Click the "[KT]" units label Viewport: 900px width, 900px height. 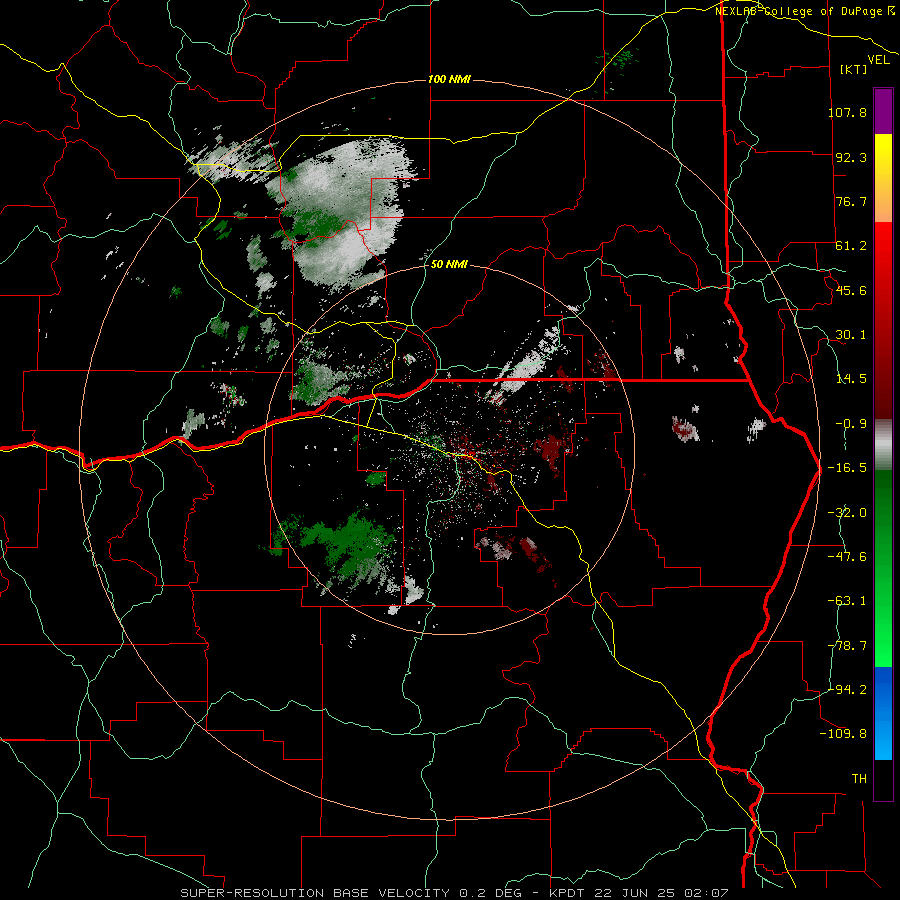point(854,69)
